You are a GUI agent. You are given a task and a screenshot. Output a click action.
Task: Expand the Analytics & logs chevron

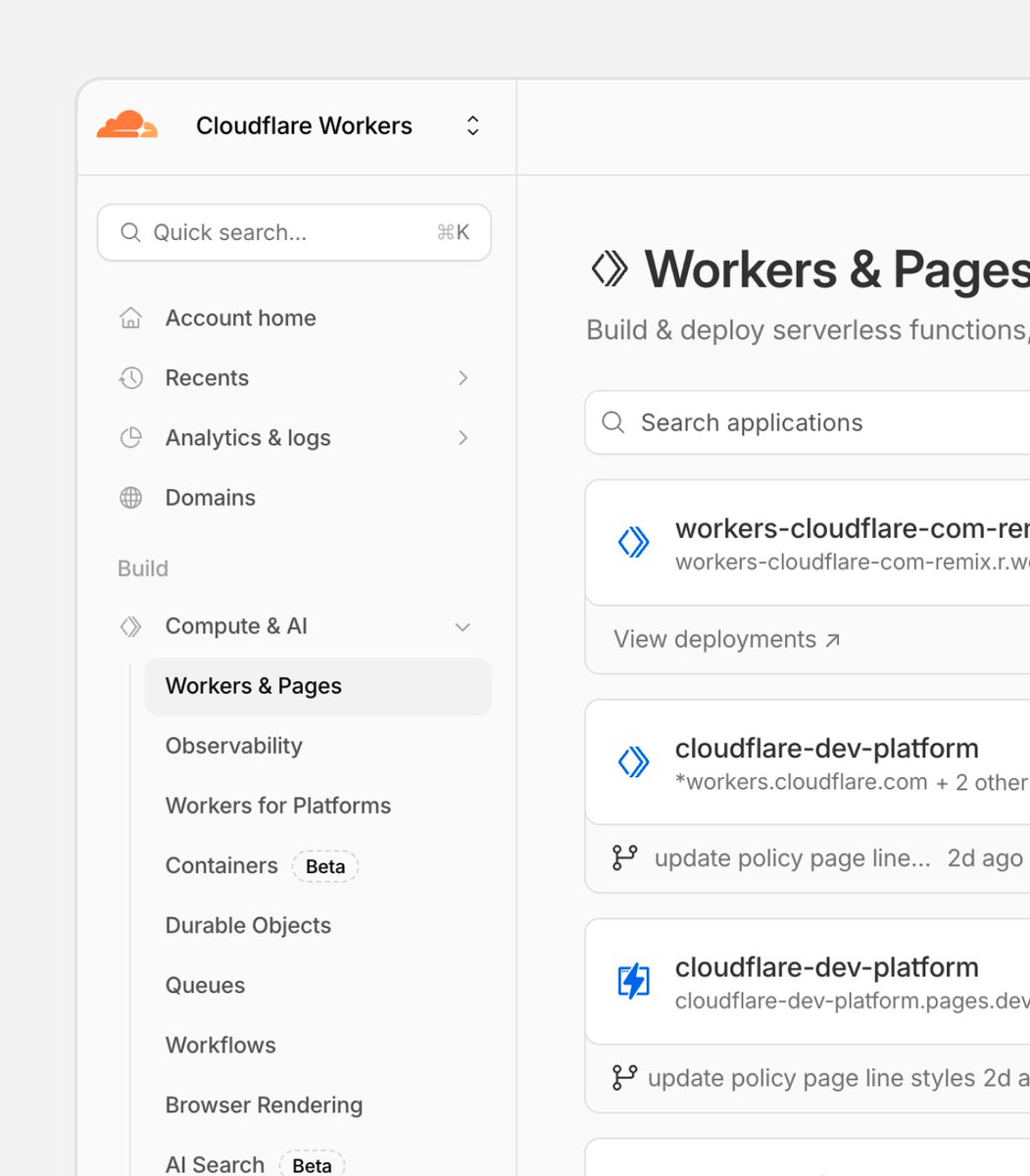coord(463,437)
